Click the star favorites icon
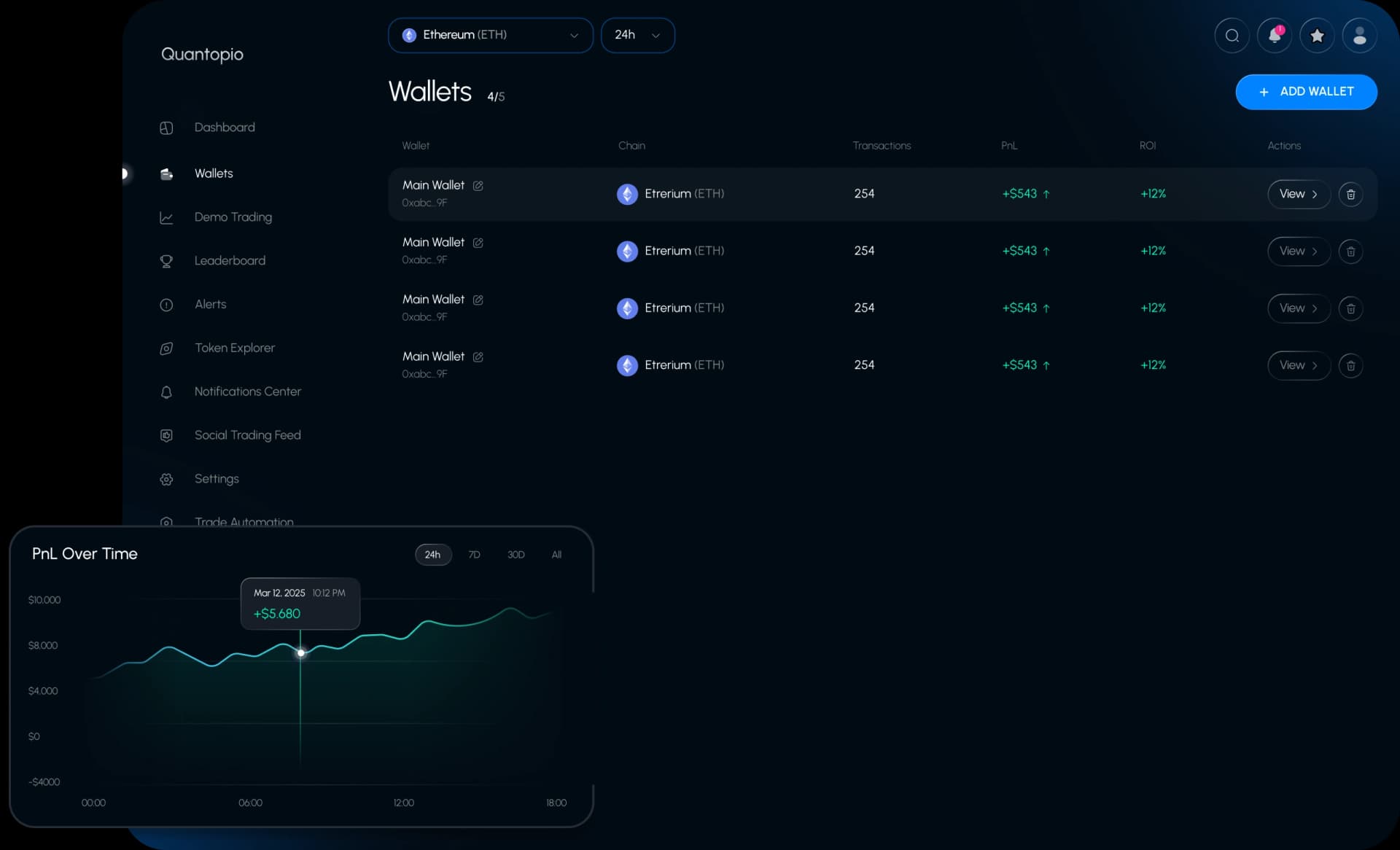The width and height of the screenshot is (1400, 850). point(1316,35)
